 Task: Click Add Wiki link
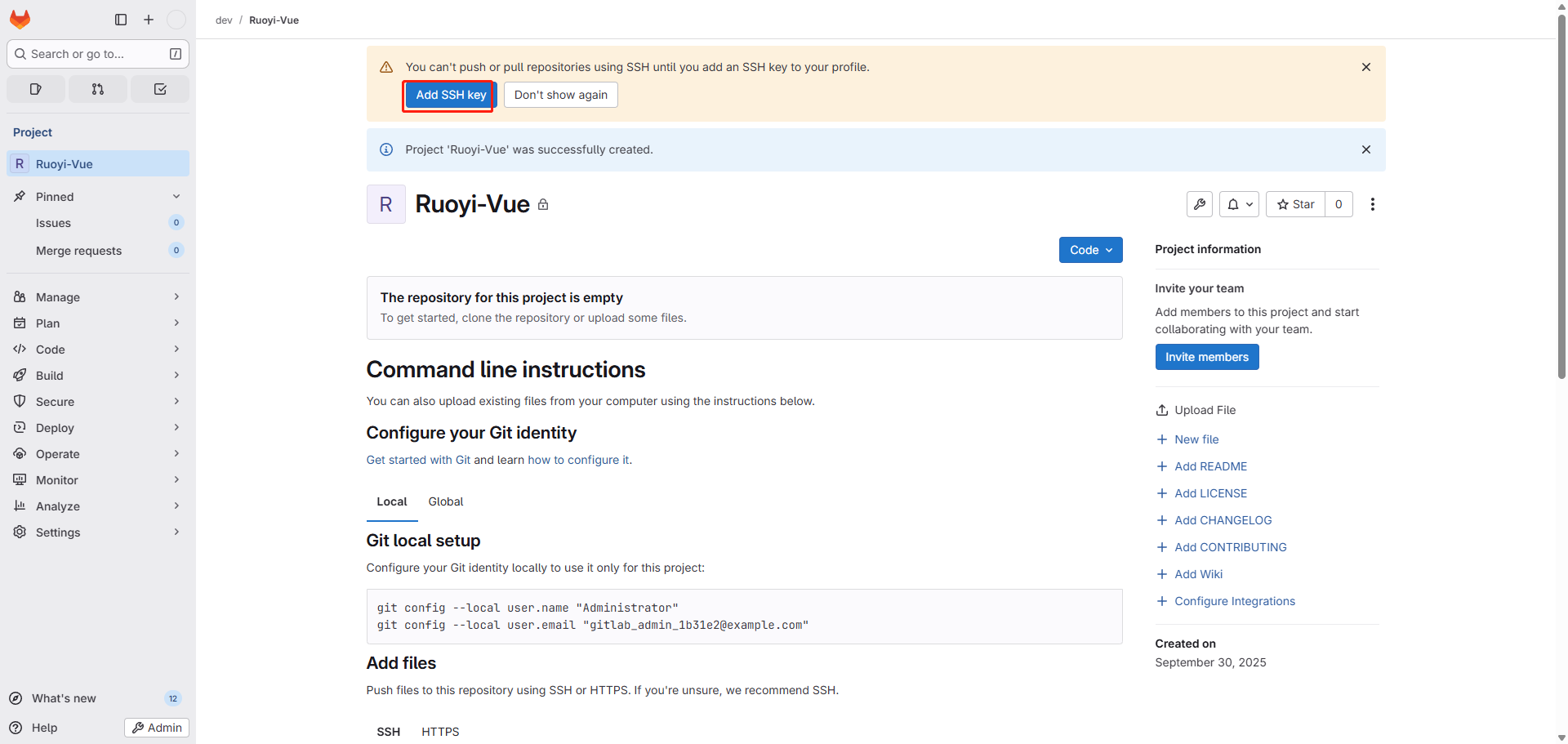point(1190,574)
